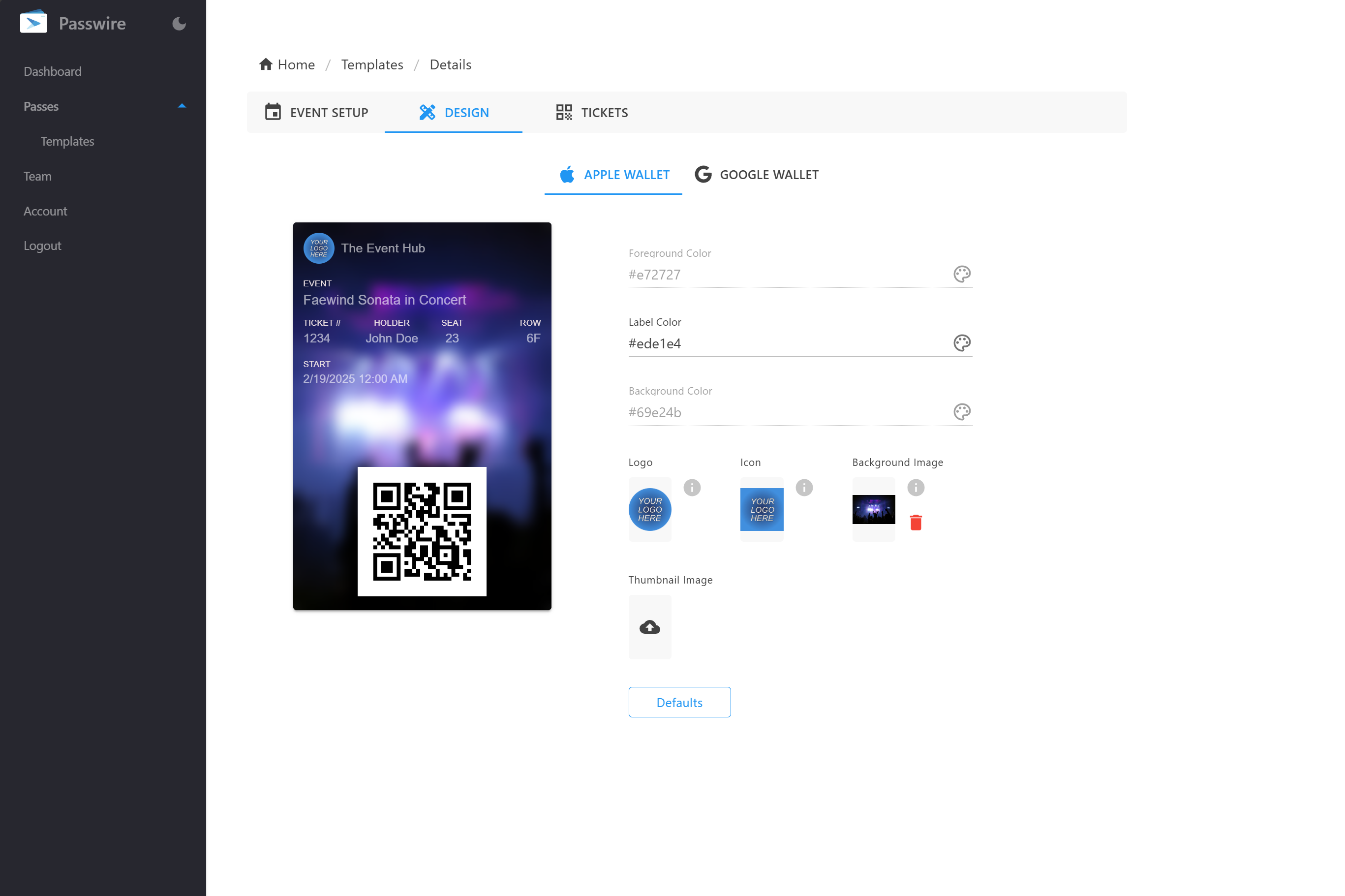
Task: Click the Home house icon
Action: pos(266,64)
